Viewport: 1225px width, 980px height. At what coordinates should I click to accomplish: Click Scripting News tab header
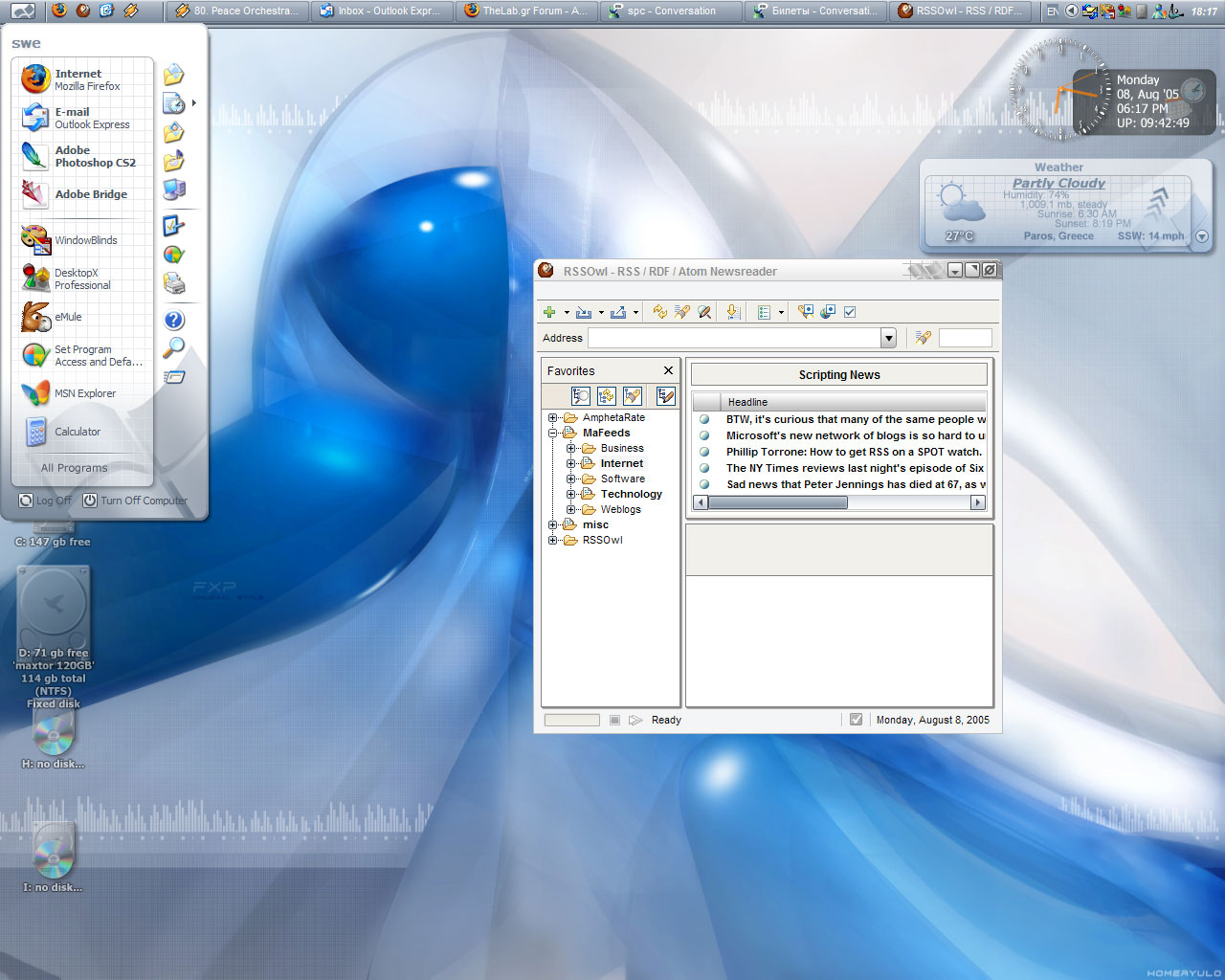839,374
